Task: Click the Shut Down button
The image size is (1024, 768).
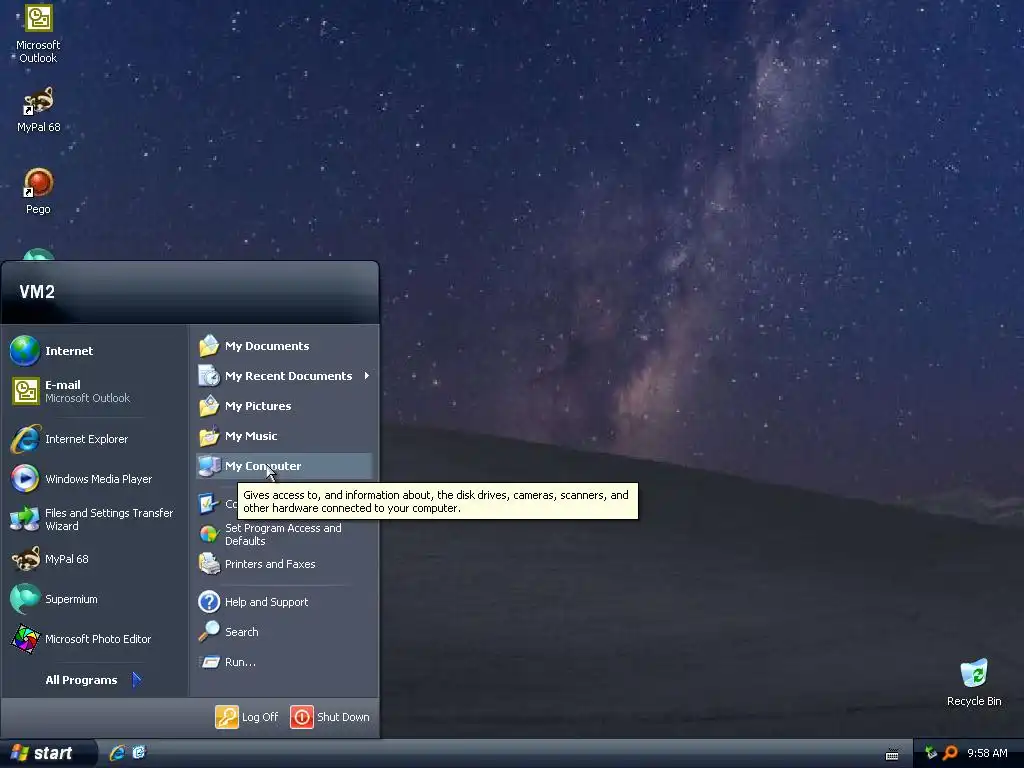Action: coord(330,717)
